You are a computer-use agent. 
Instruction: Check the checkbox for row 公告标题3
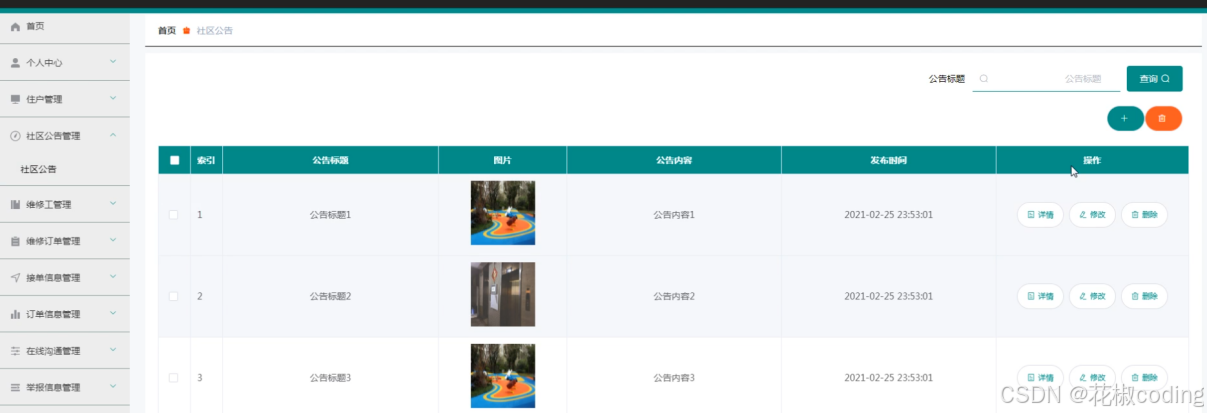pyautogui.click(x=174, y=377)
